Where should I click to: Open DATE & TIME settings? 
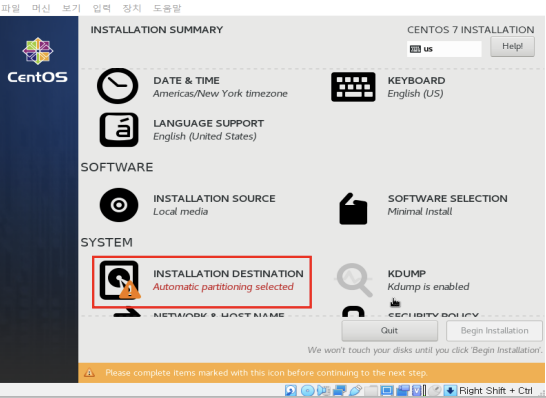pos(192,86)
